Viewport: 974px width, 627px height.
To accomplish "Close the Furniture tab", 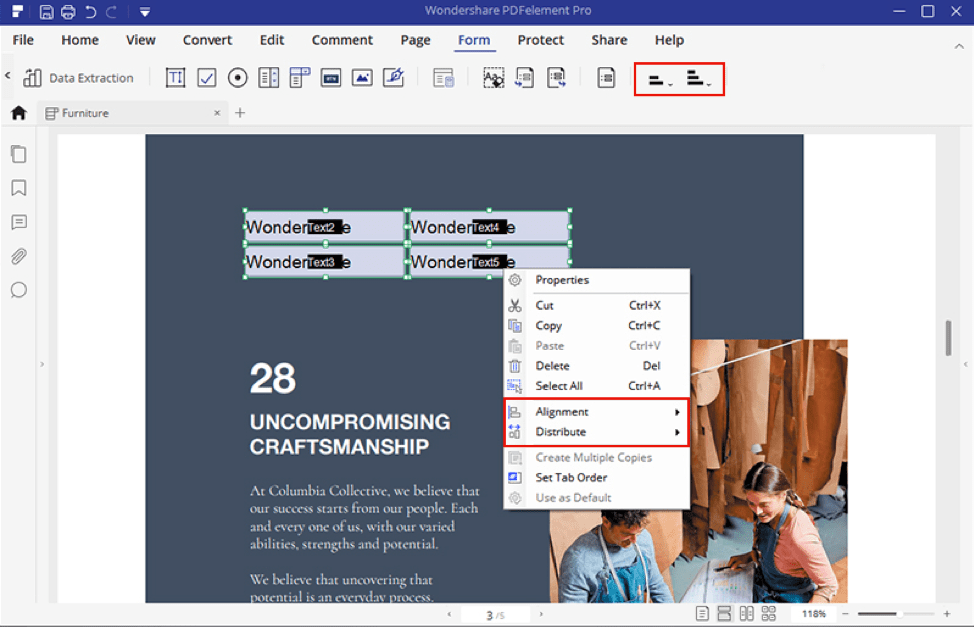I will point(217,113).
